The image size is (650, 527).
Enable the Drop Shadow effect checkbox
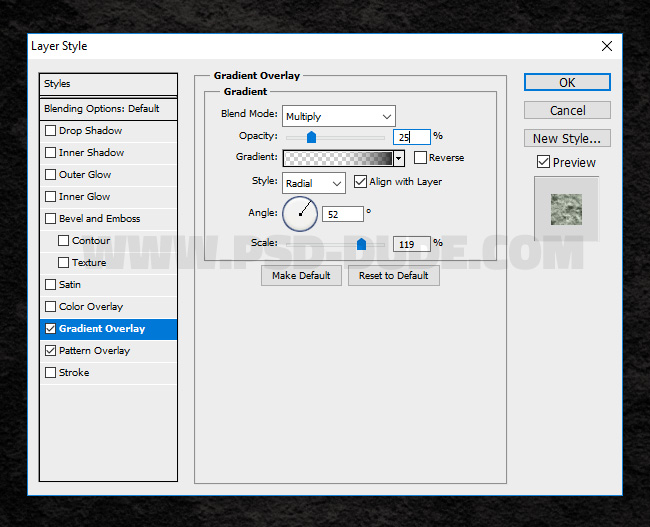tap(50, 131)
